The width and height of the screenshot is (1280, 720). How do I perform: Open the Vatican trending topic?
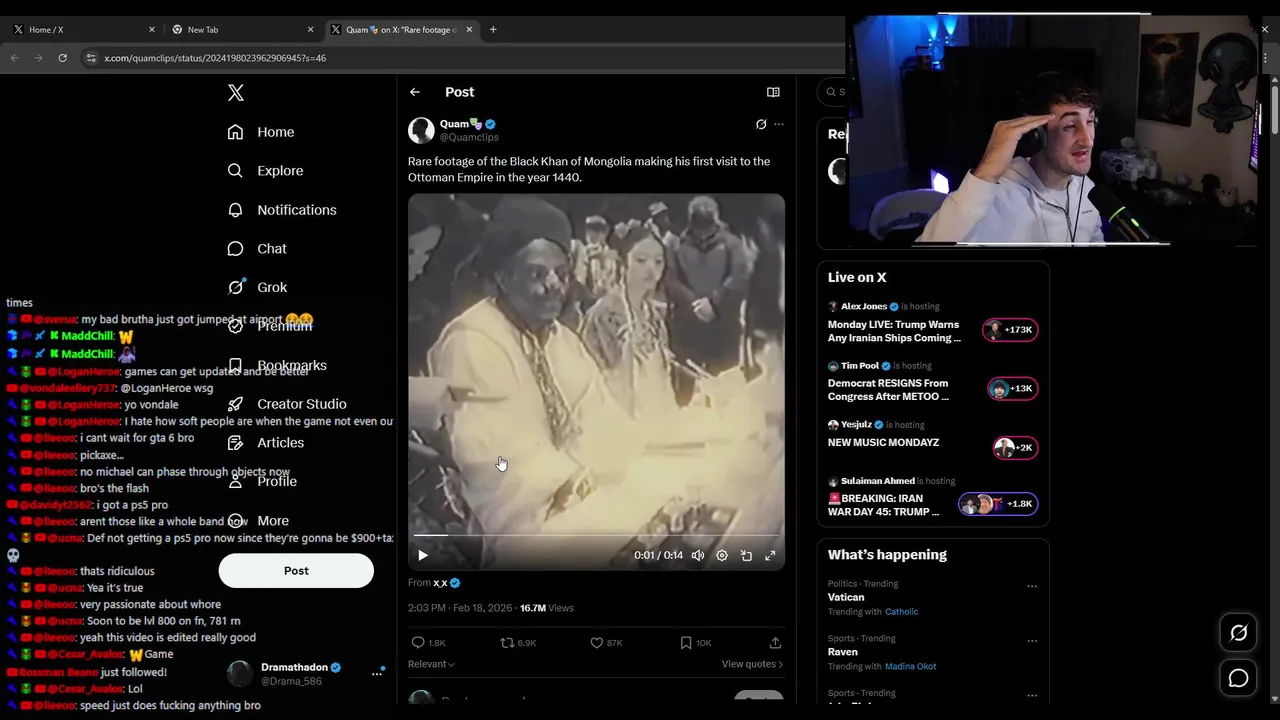tap(846, 597)
